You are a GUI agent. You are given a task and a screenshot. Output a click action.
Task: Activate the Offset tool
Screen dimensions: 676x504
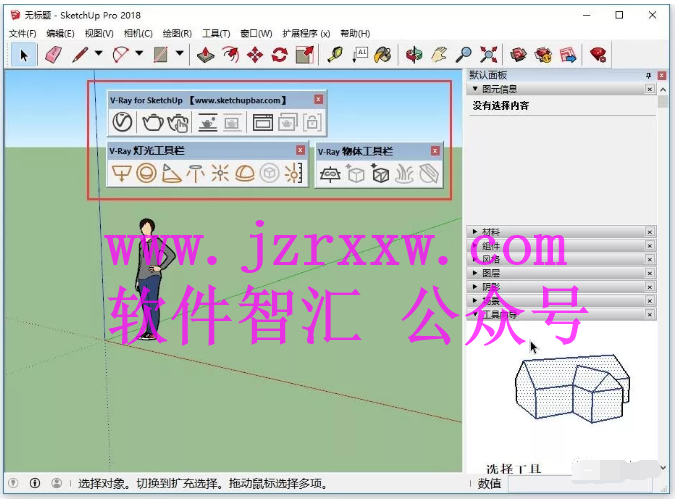point(231,55)
